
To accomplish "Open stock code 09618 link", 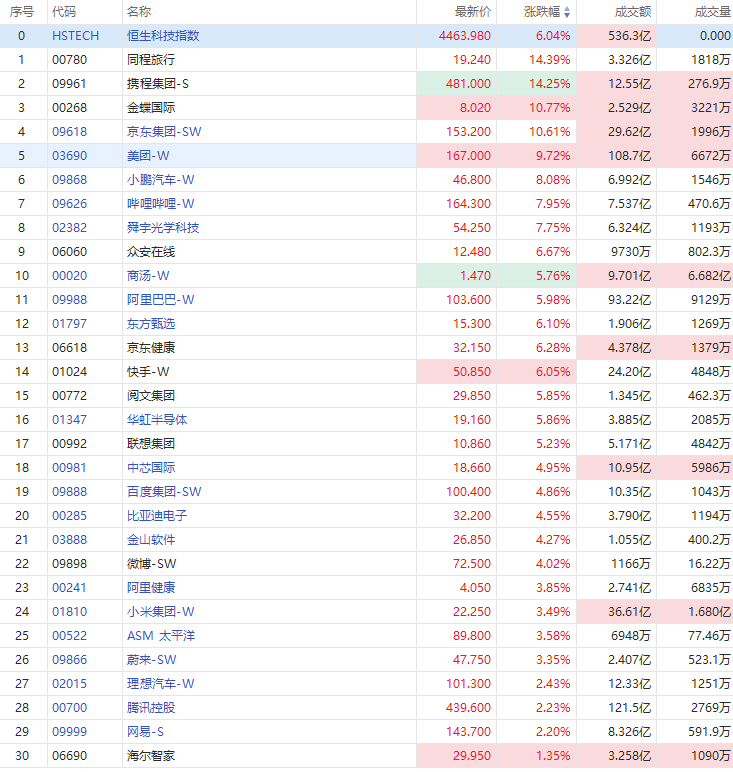I will pos(69,132).
